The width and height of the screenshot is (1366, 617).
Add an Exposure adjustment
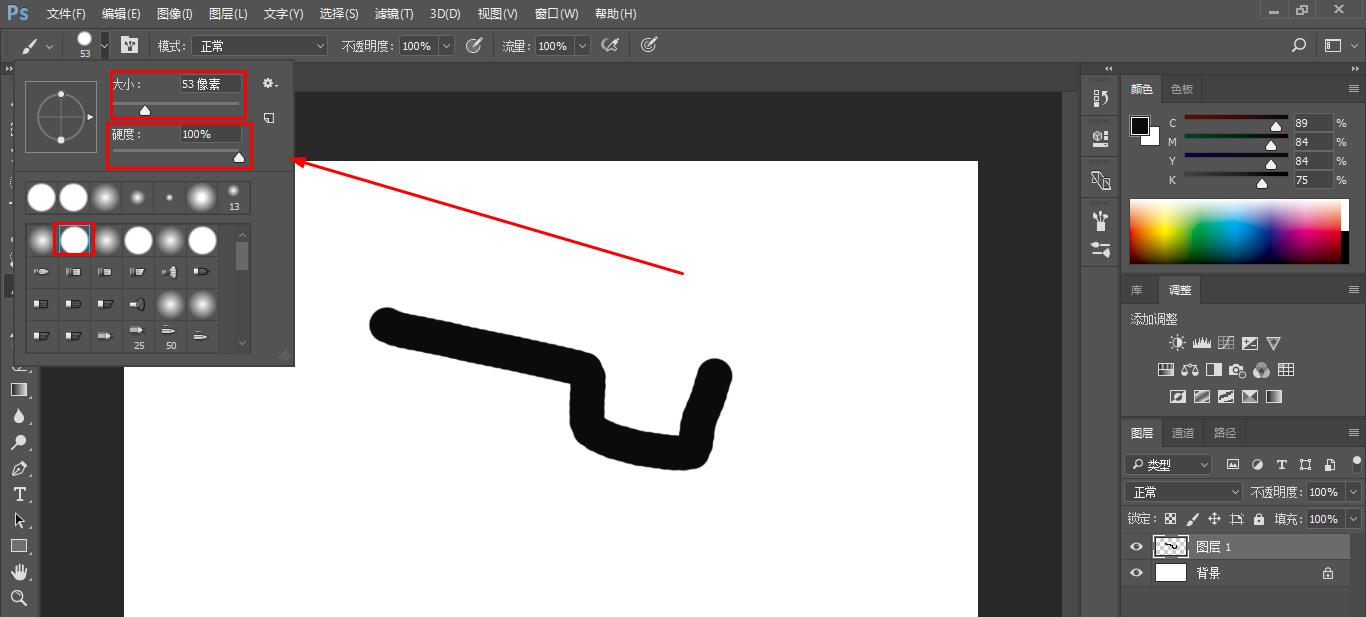[x=1249, y=343]
